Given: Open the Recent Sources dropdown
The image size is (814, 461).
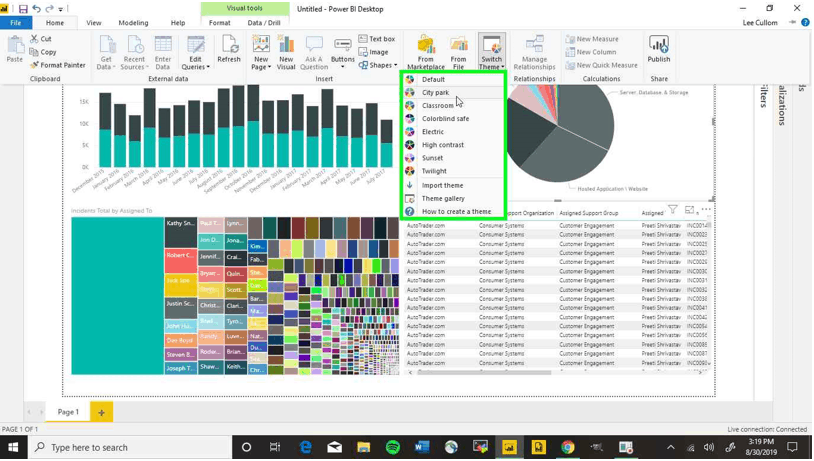Looking at the screenshot, I should [134, 52].
